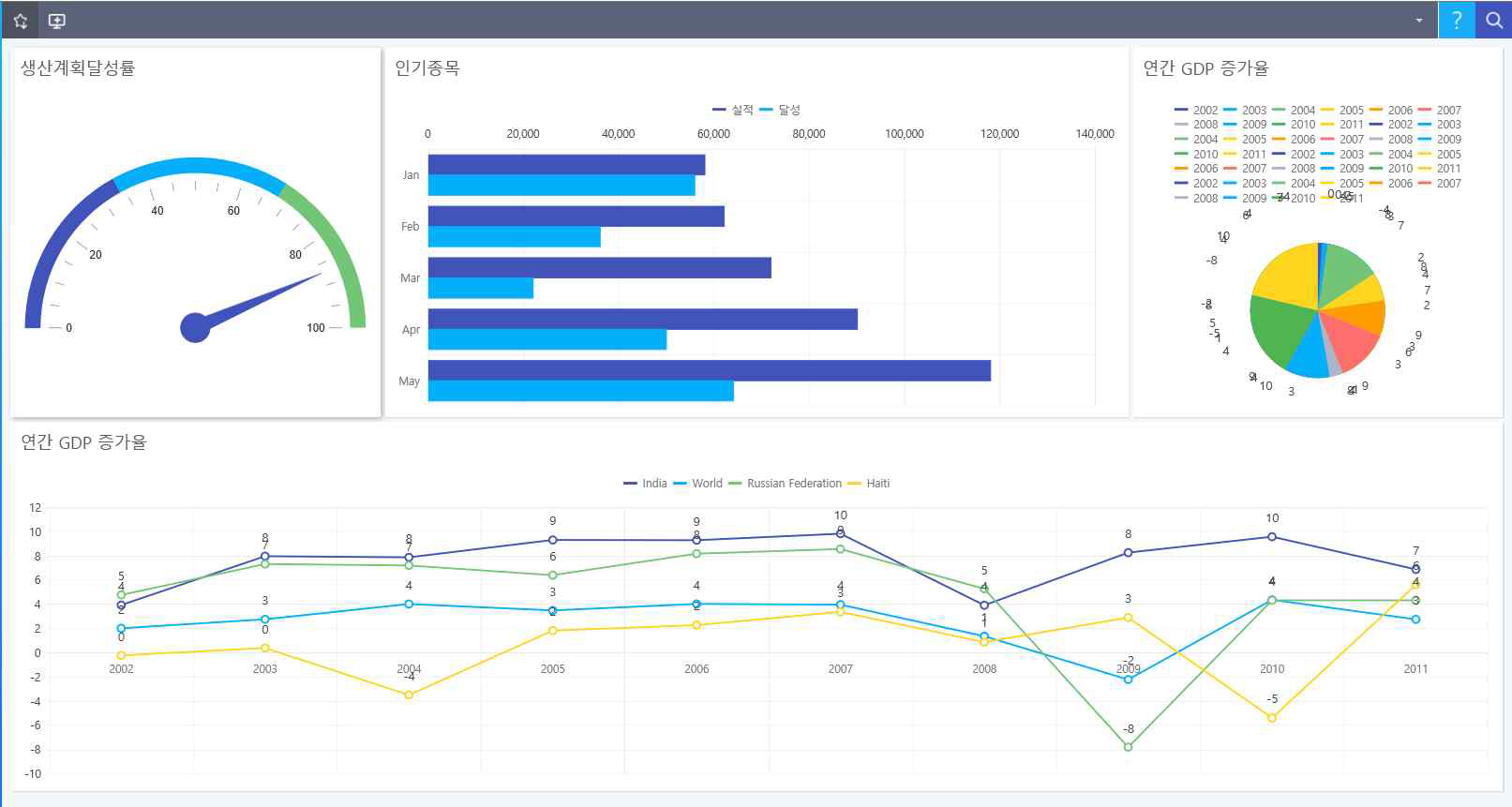Select the Apr 달성 light blue bar
This screenshot has height=807, width=1512.
tap(547, 339)
